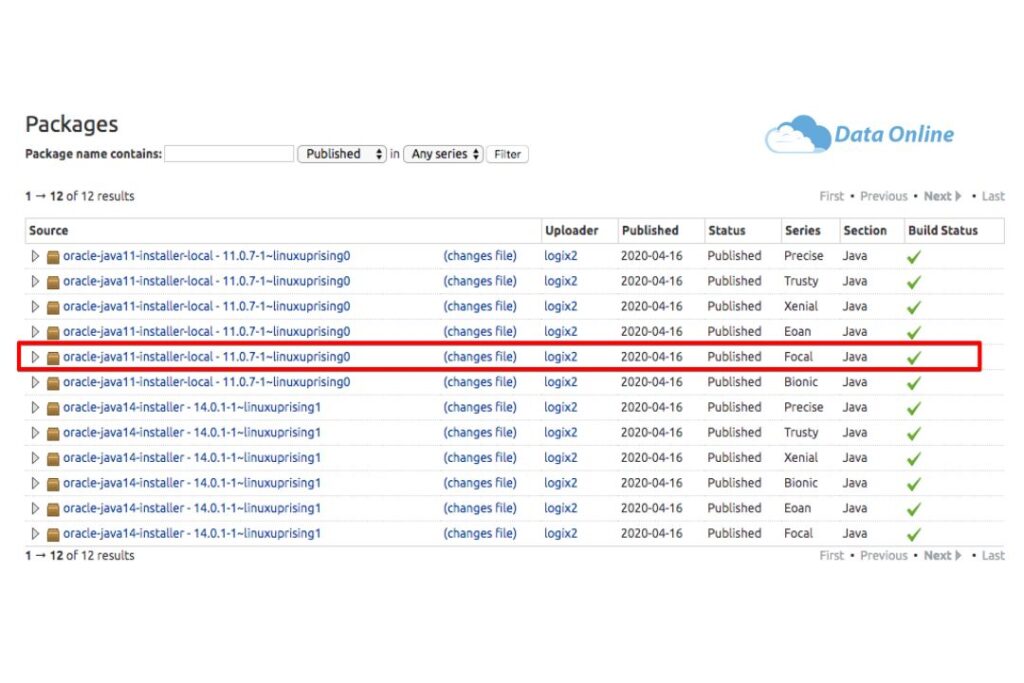The image size is (1024, 683).
Task: Click the package box icon for java11 Xenial
Action: (53, 307)
